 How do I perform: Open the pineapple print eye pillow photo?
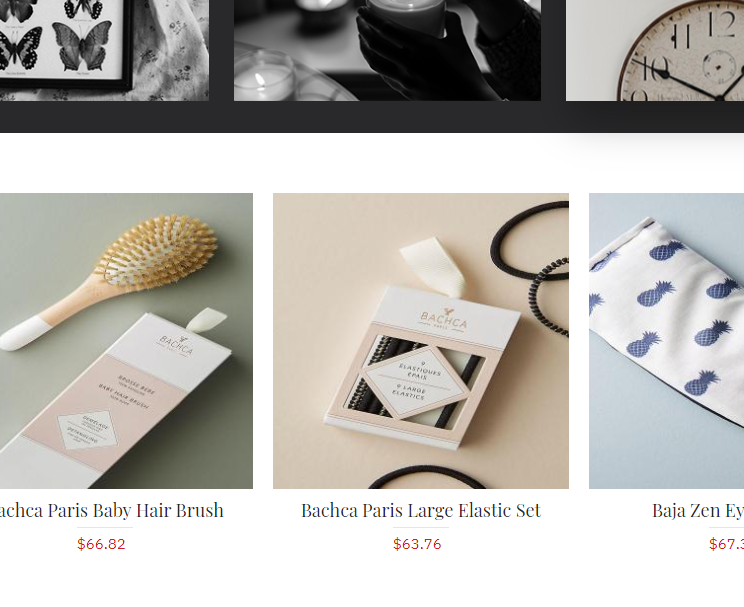[666, 341]
